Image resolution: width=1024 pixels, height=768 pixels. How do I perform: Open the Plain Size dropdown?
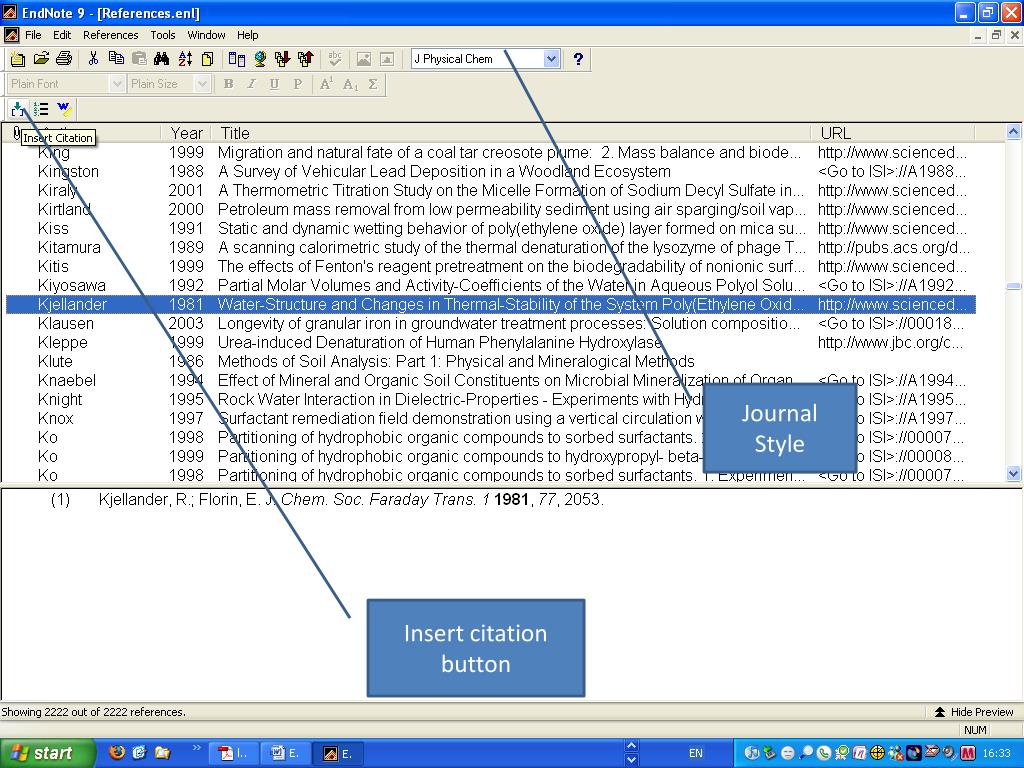click(x=202, y=84)
